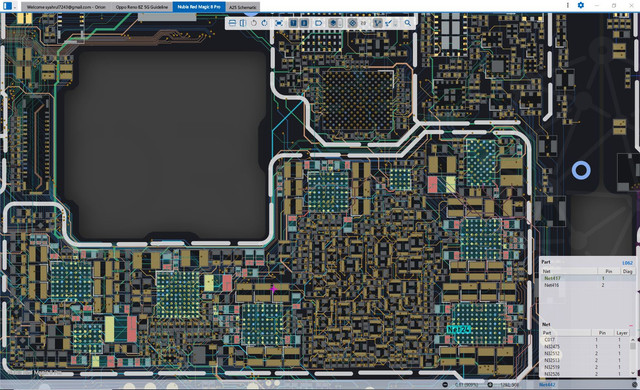Screen dimensions: 640x390
Task: Click the fit-to-screen icon
Action: point(279,23)
